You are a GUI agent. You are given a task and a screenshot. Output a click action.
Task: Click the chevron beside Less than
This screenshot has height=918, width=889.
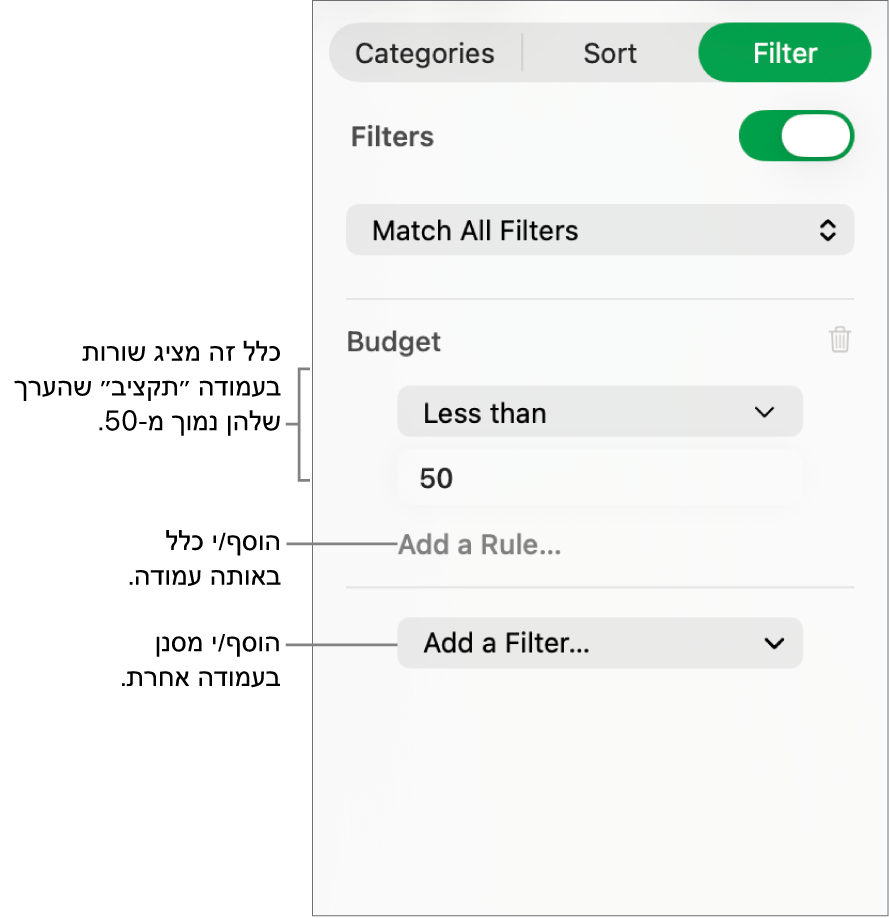pos(765,412)
